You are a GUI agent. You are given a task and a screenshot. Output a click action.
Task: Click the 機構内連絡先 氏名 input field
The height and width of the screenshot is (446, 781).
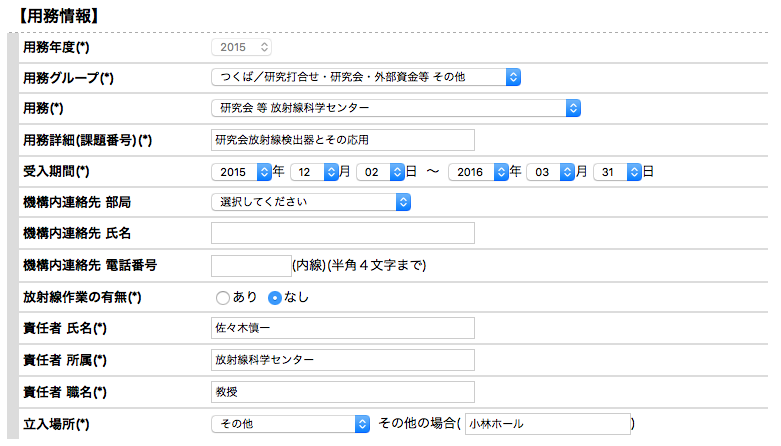(x=342, y=233)
